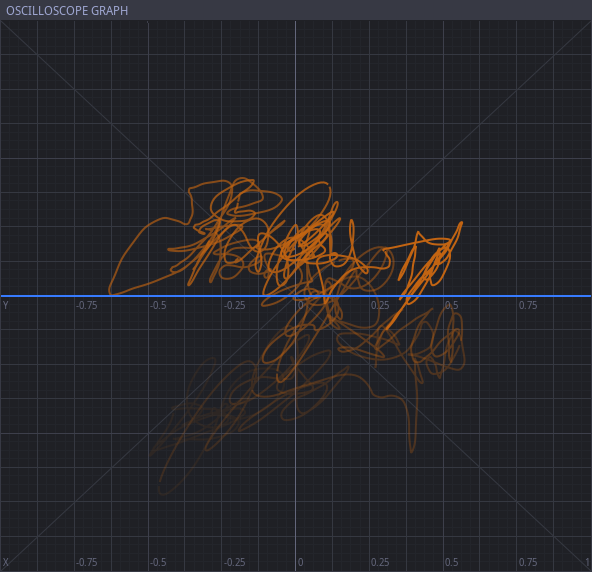
Task: Click the 0.25 label on Y axis row
Action: click(x=380, y=305)
